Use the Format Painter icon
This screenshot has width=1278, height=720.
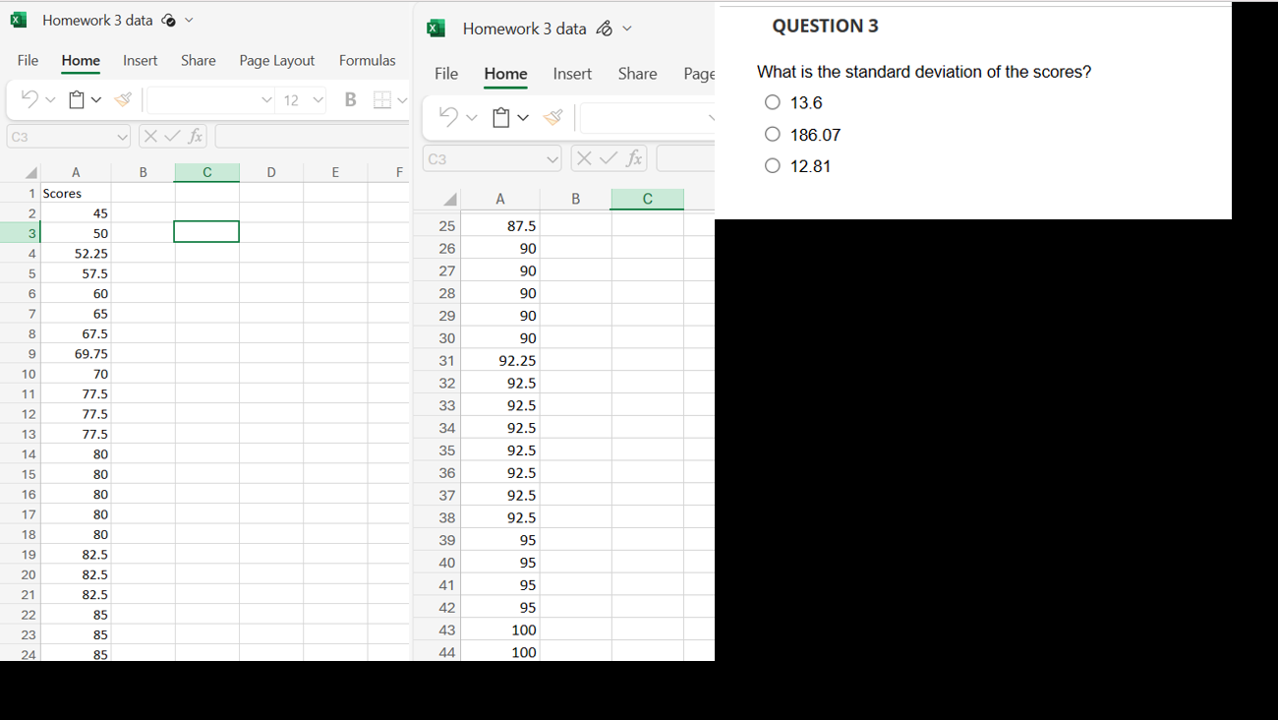[x=121, y=99]
